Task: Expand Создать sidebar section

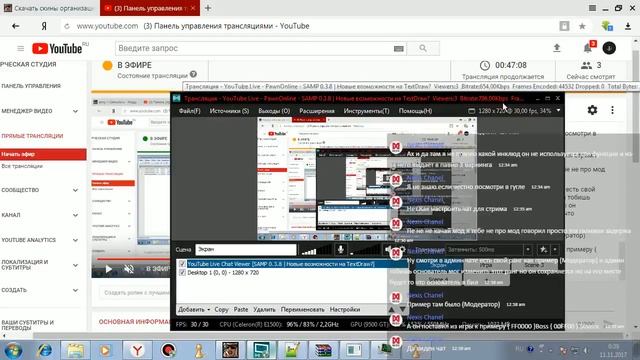Action: pyautogui.click(x=76, y=290)
